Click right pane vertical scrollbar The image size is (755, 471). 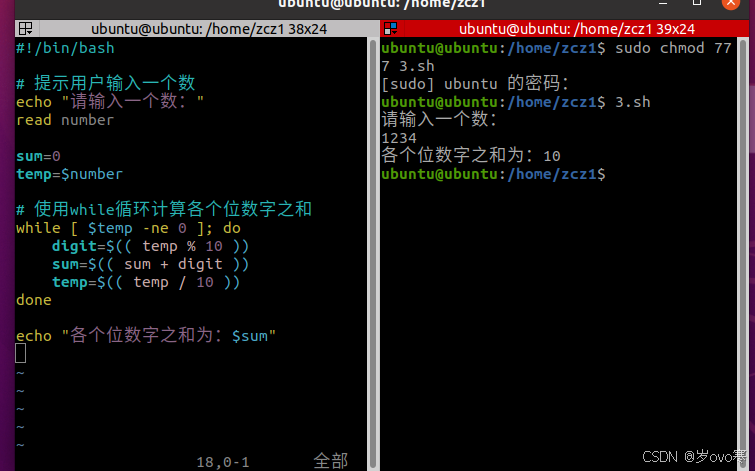click(x=742, y=253)
